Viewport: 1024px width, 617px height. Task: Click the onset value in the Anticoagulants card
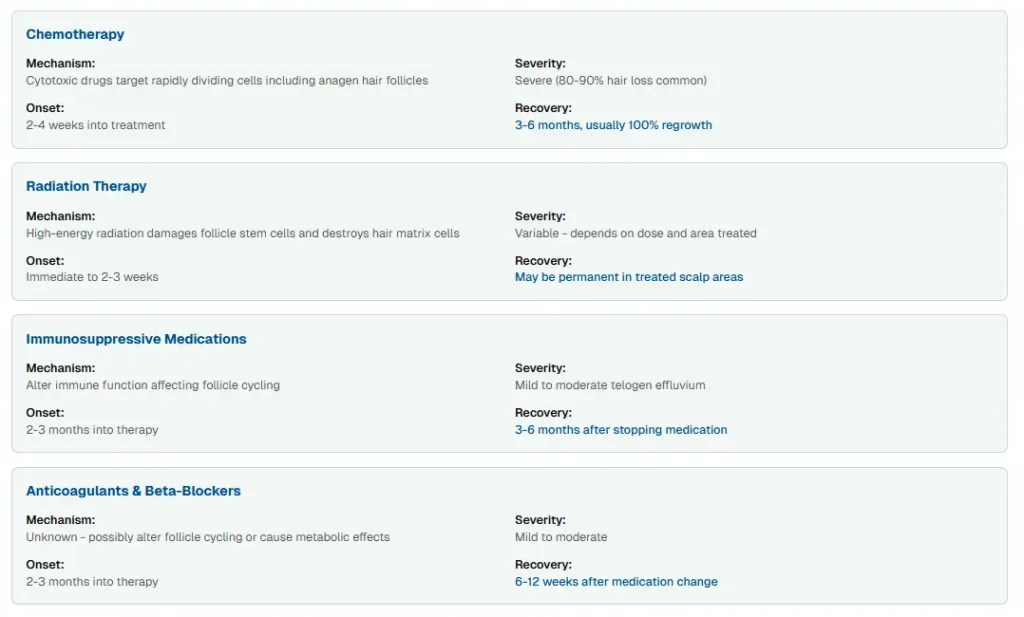click(92, 582)
